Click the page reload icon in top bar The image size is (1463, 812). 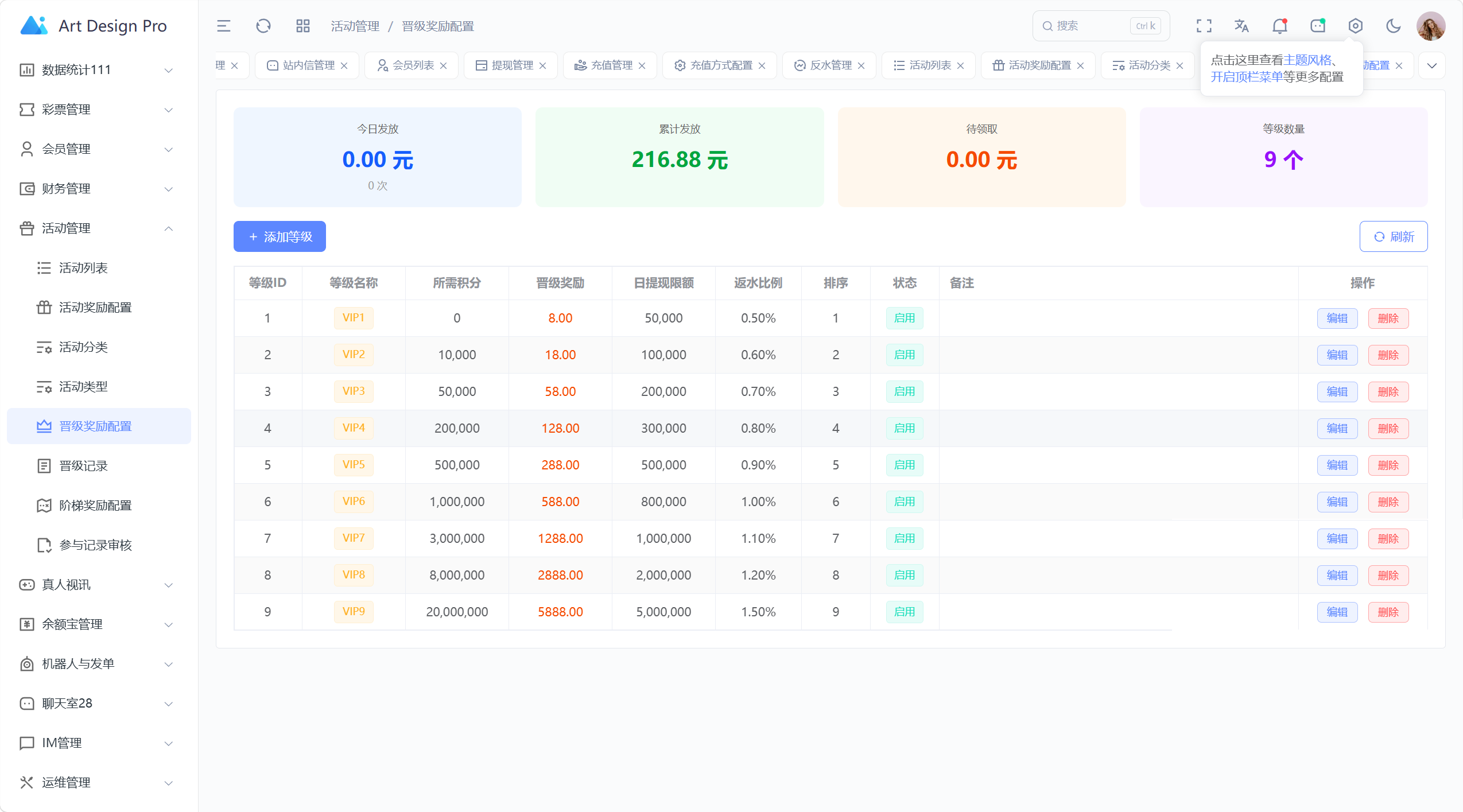(263, 26)
